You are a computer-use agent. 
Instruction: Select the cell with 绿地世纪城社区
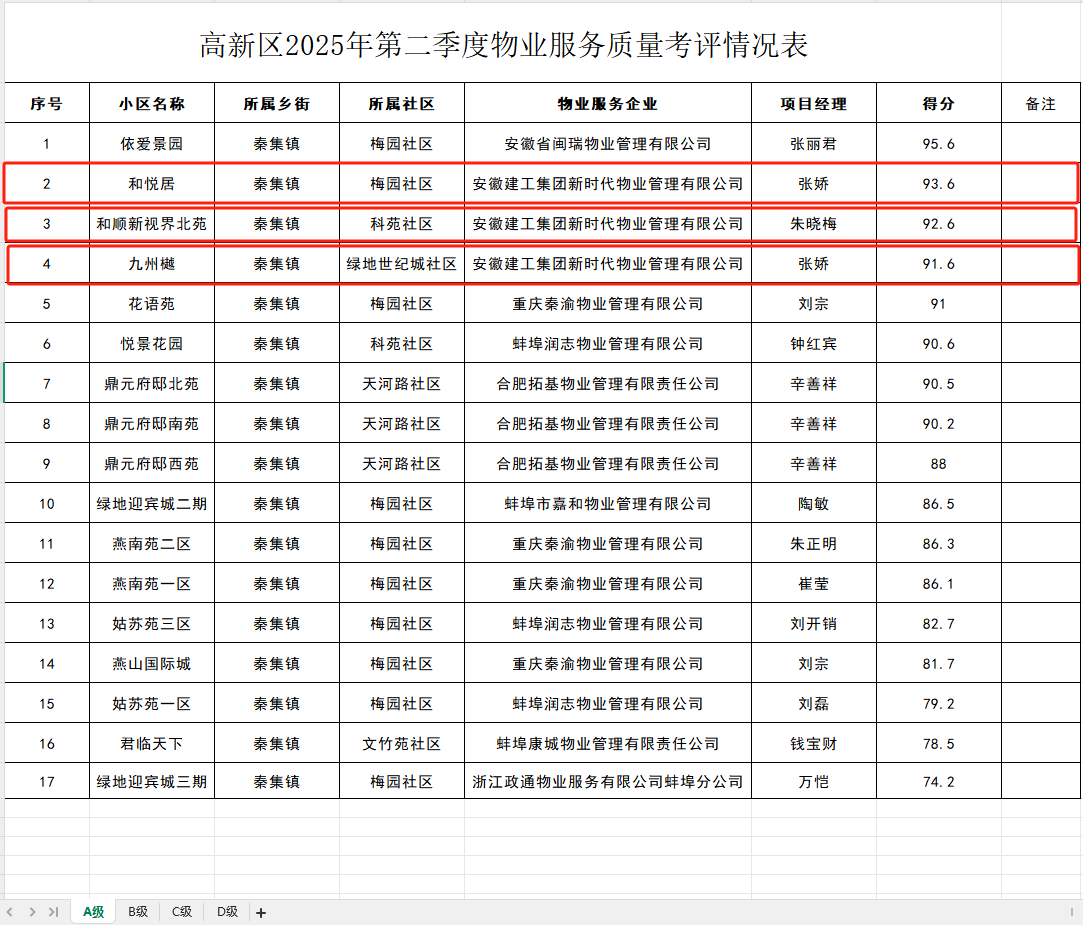pos(401,263)
